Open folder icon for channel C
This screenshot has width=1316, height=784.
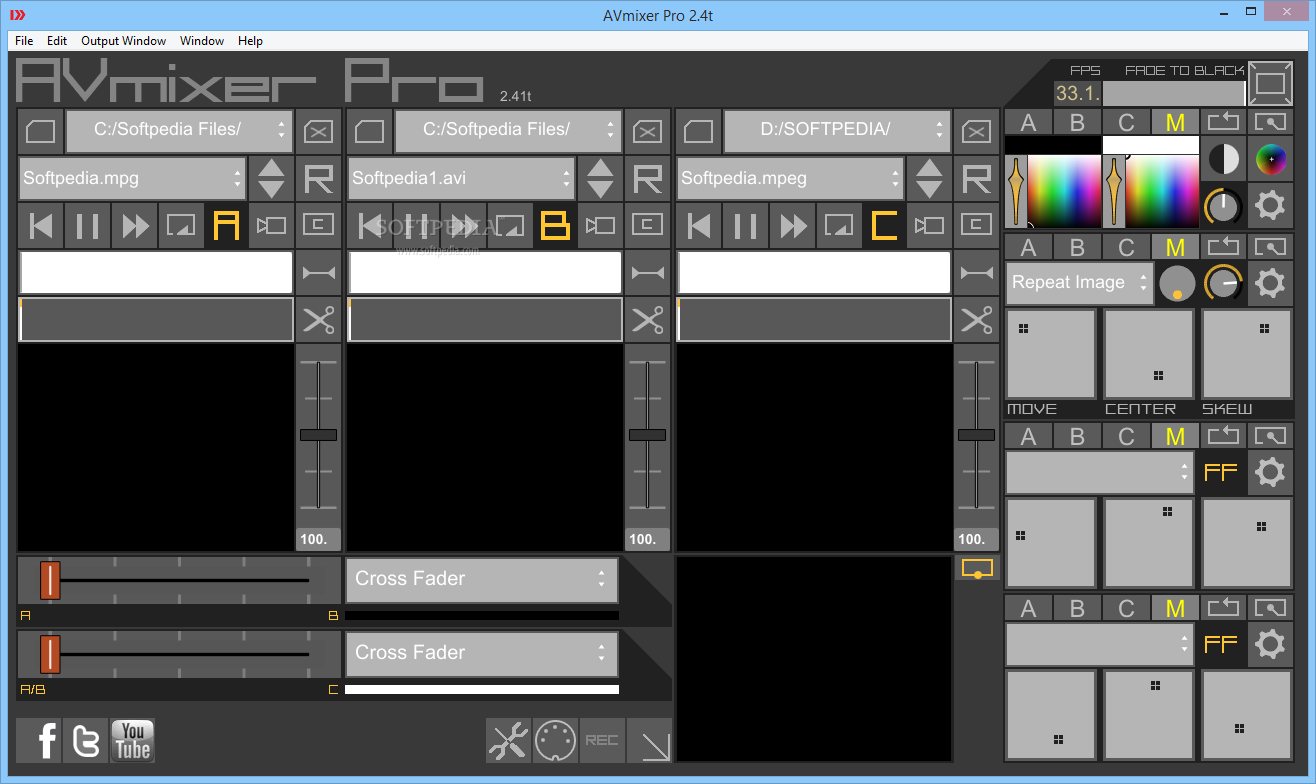point(698,132)
